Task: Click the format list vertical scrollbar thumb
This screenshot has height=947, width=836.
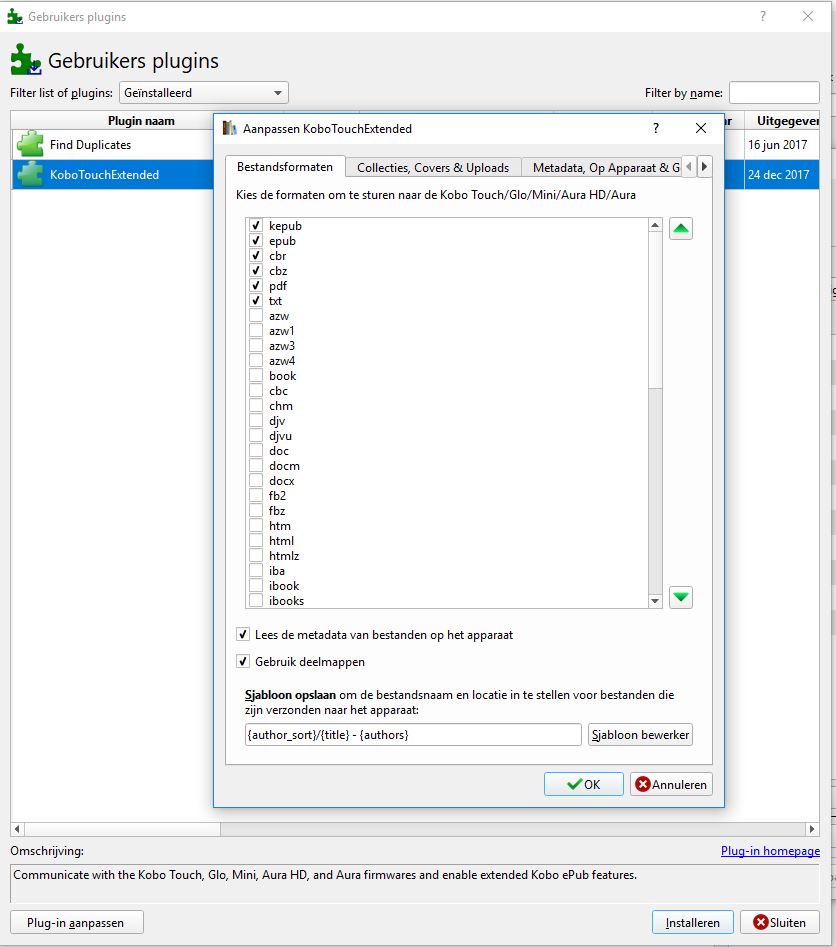Action: (x=655, y=310)
